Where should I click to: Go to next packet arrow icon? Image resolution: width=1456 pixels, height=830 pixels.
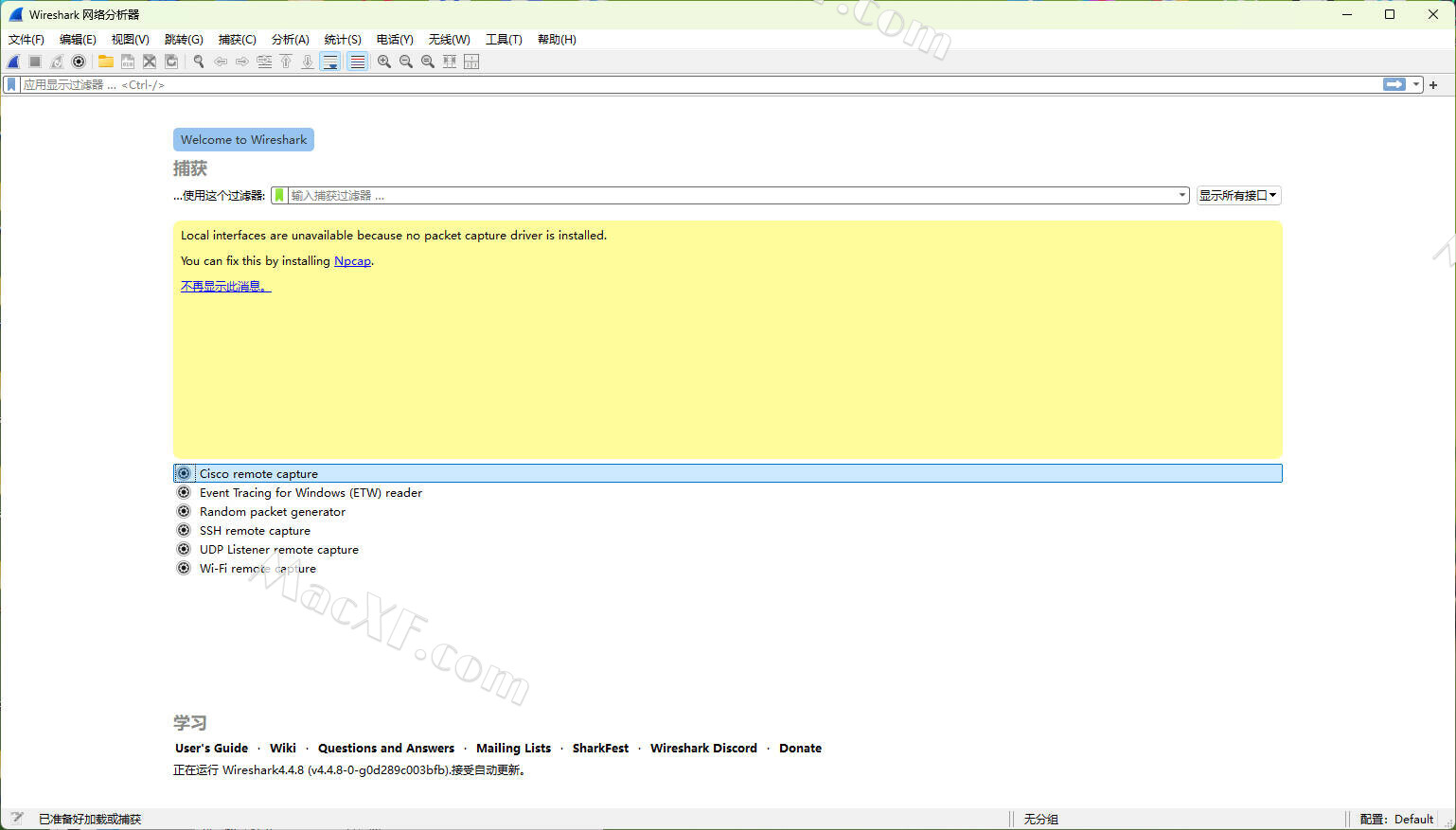242,62
